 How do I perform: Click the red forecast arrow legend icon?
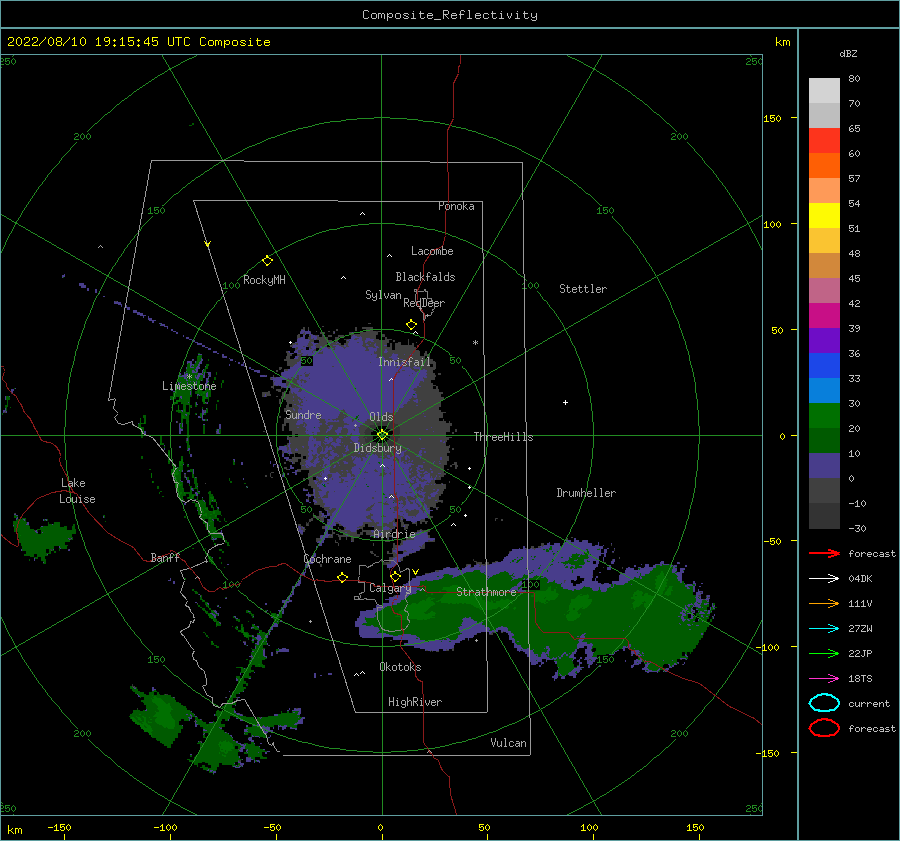point(824,553)
